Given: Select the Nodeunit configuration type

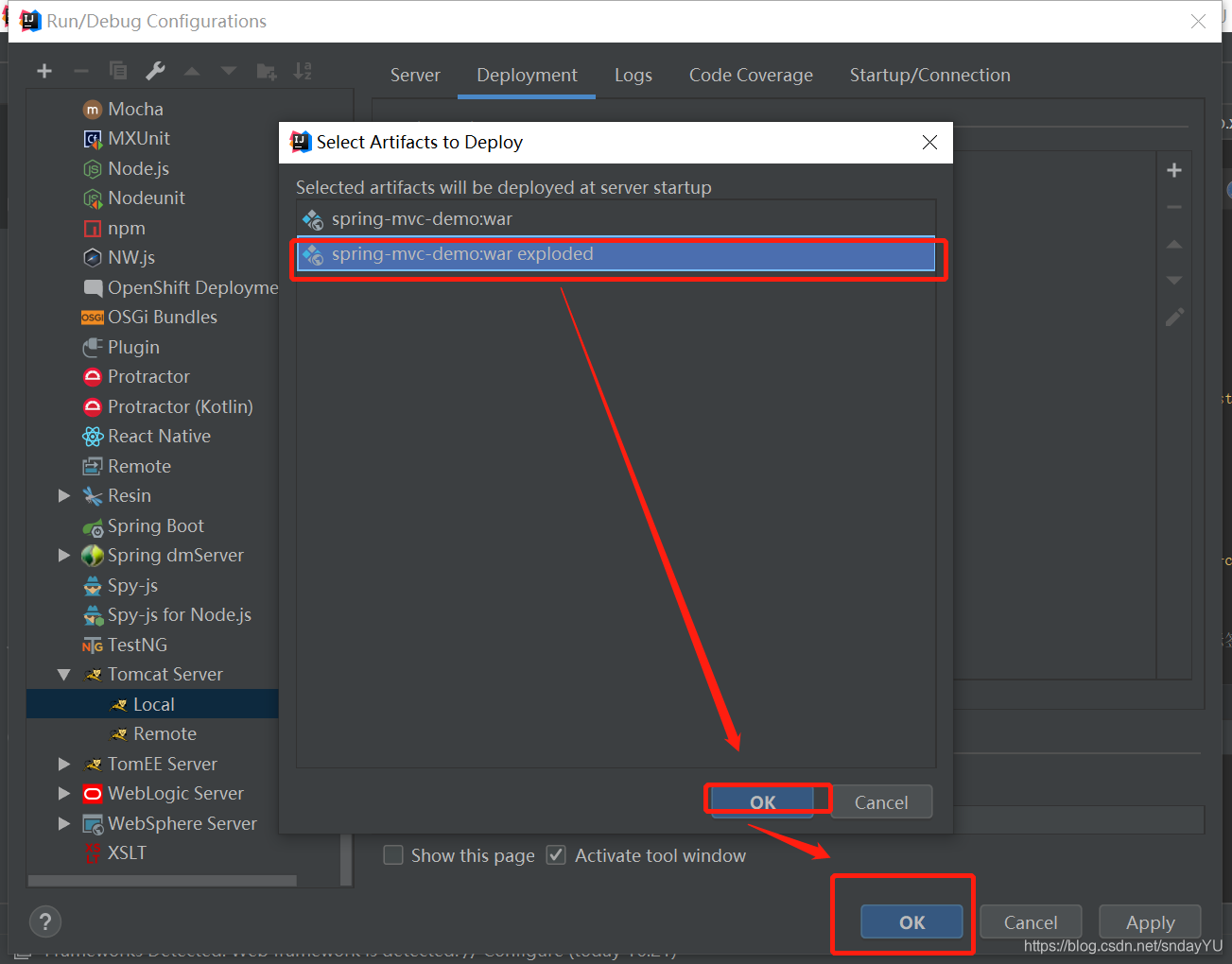Looking at the screenshot, I should coord(147,198).
